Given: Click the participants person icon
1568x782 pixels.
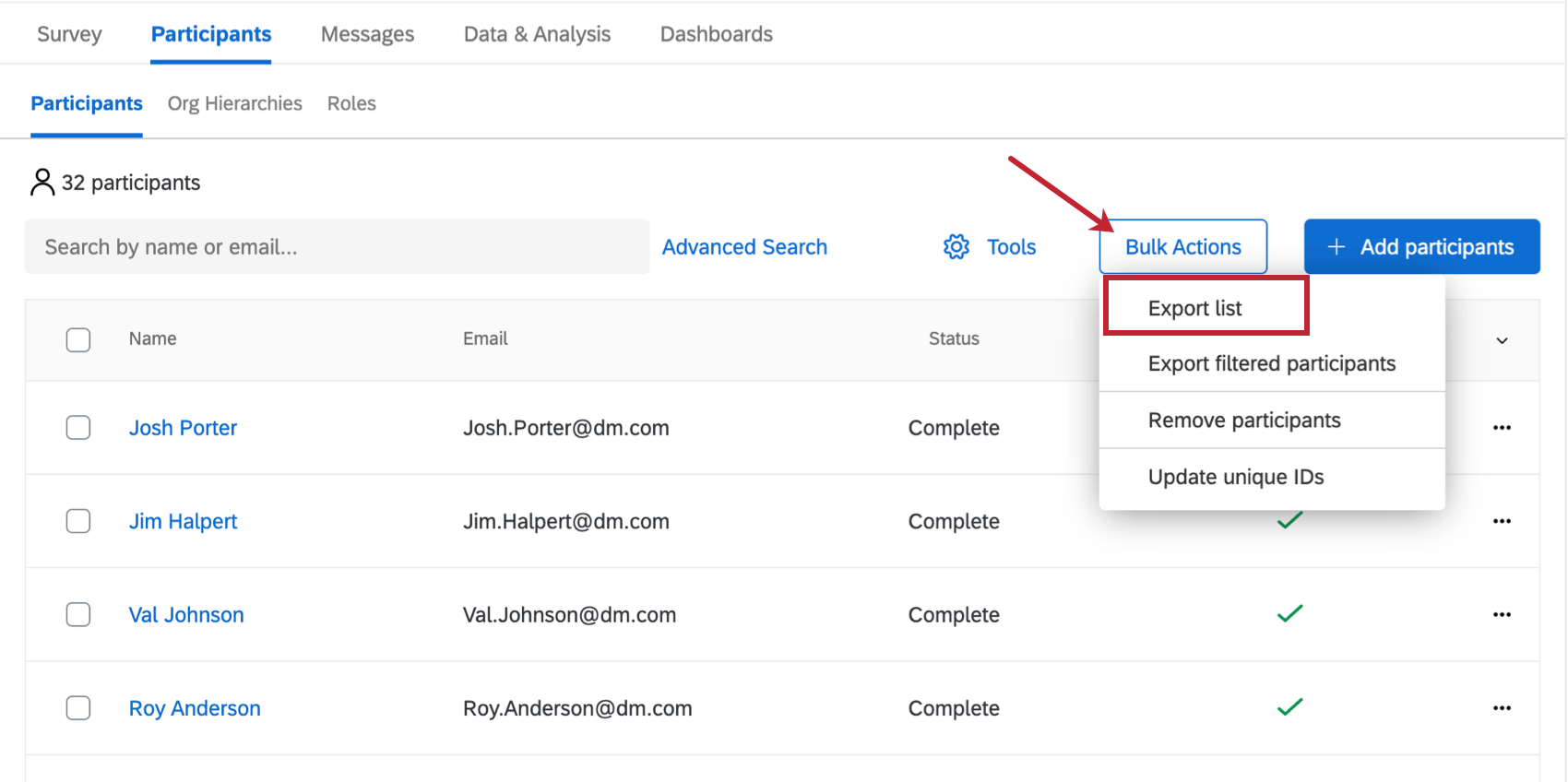Looking at the screenshot, I should [x=42, y=183].
